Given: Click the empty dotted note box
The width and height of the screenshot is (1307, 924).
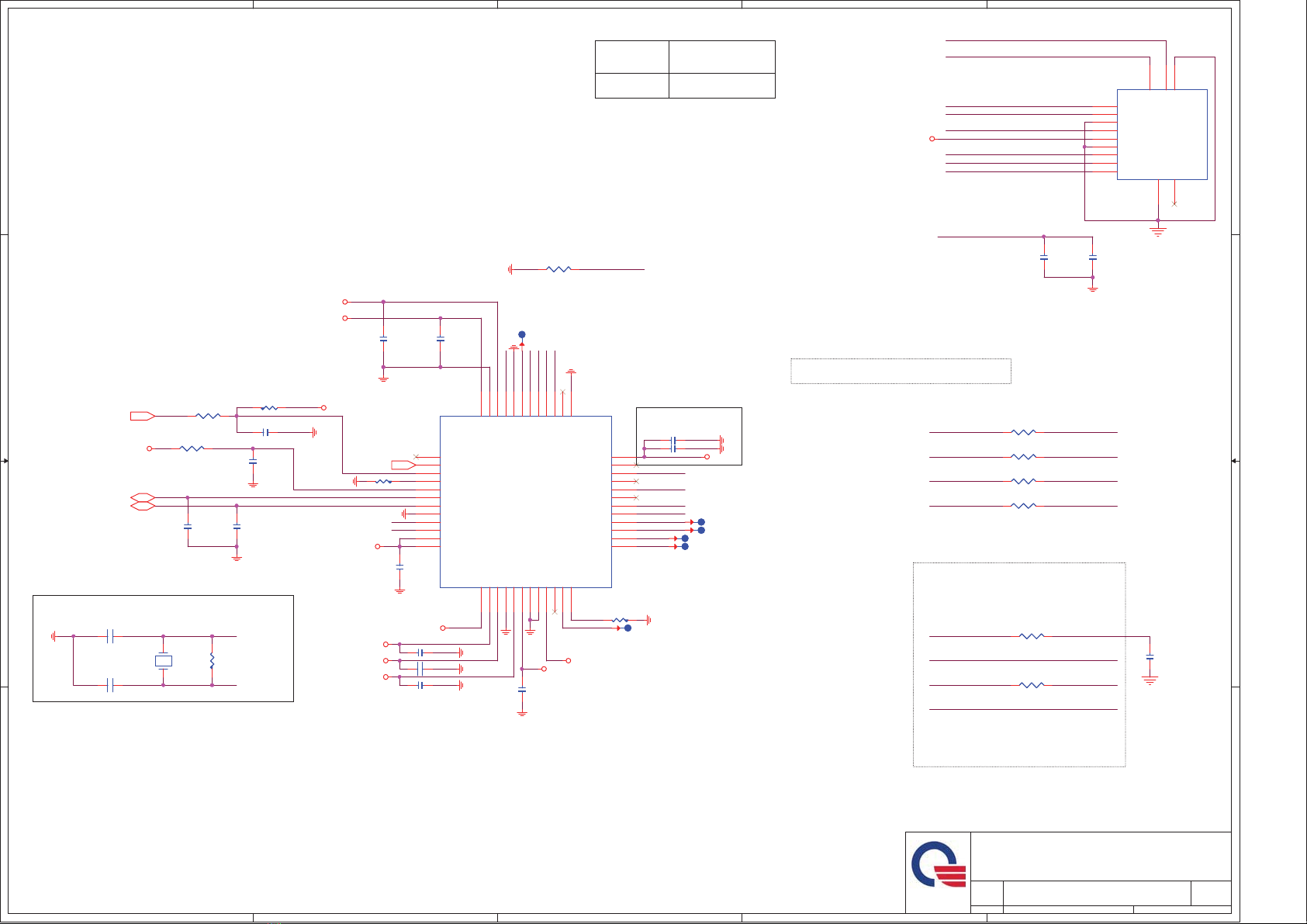Looking at the screenshot, I should (901, 371).
